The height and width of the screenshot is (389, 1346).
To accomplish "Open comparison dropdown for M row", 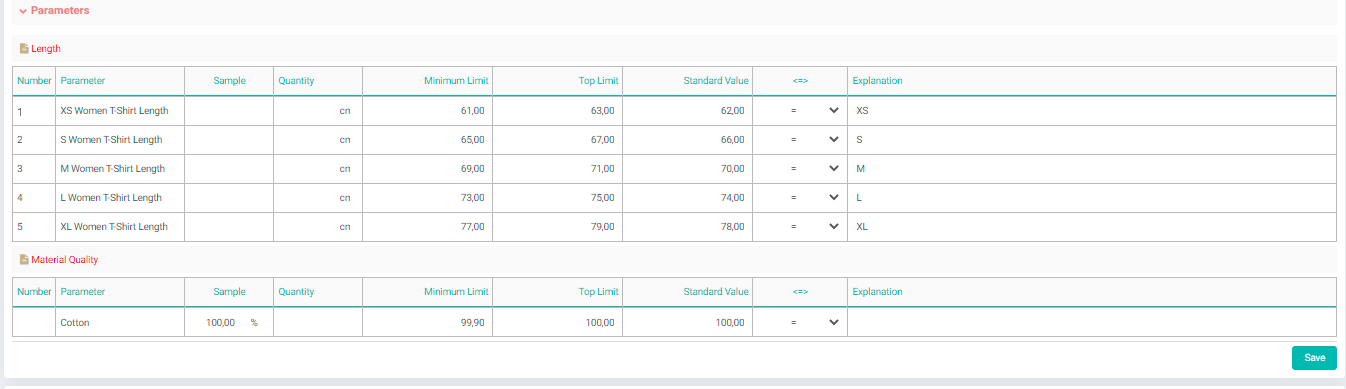I will pos(800,168).
